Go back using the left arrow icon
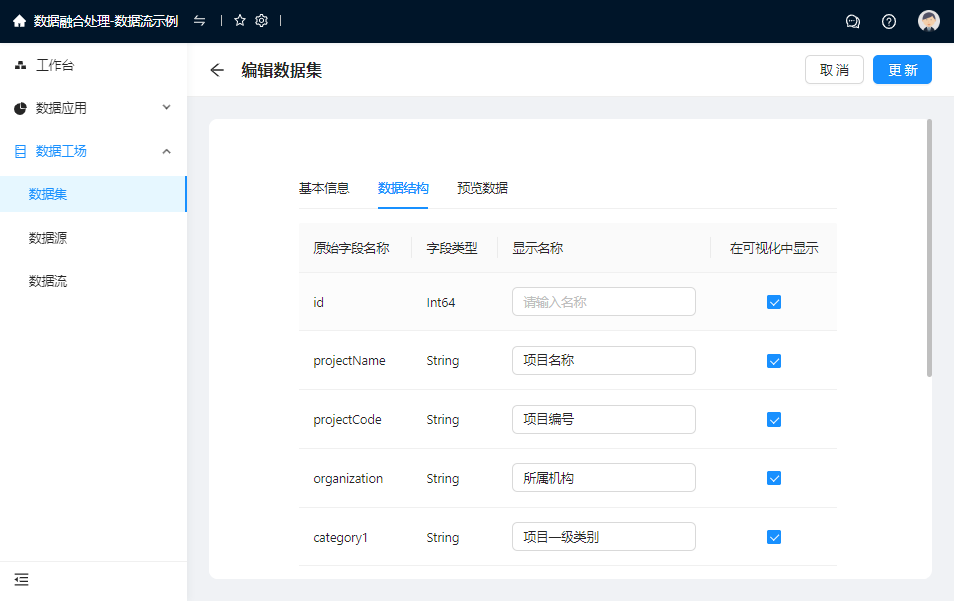Screen dimensions: 954x601 click(217, 70)
